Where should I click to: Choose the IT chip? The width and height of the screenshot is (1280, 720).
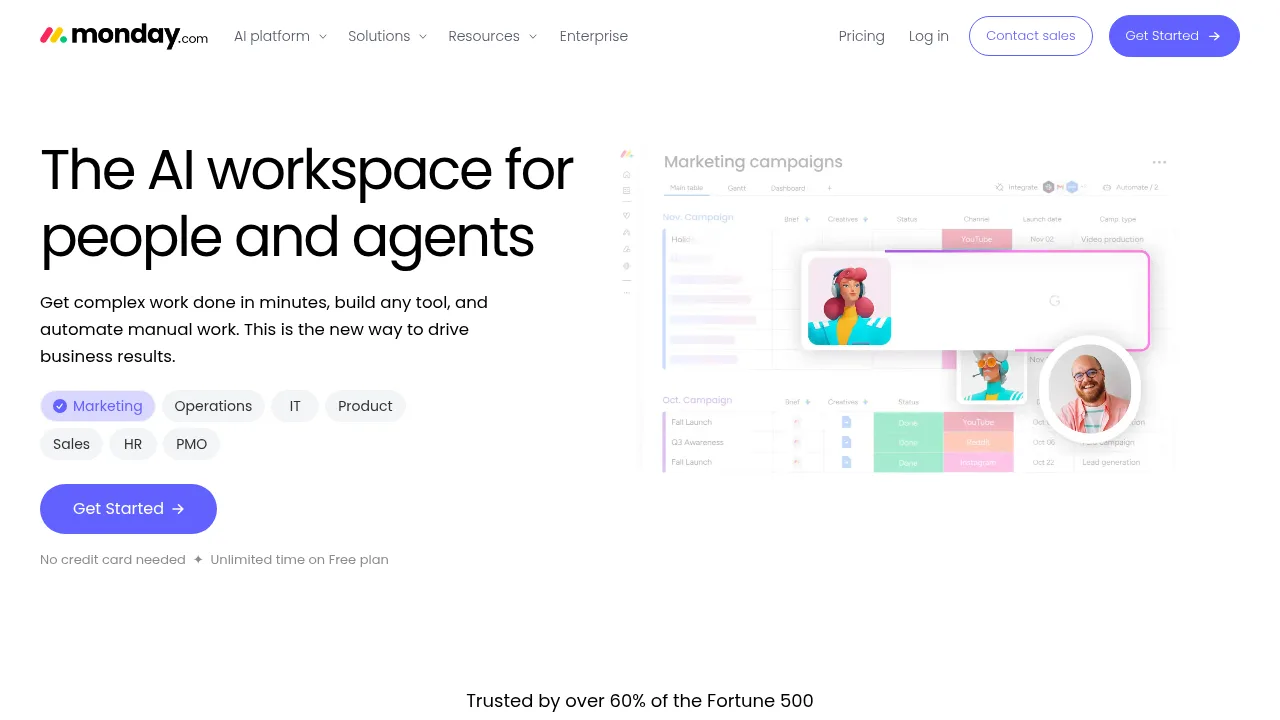pos(295,406)
